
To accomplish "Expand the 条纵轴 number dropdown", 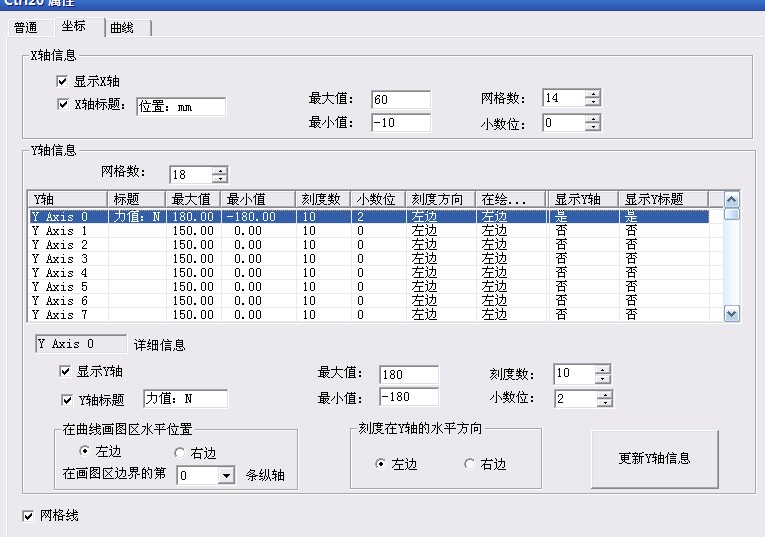I will tap(225, 477).
